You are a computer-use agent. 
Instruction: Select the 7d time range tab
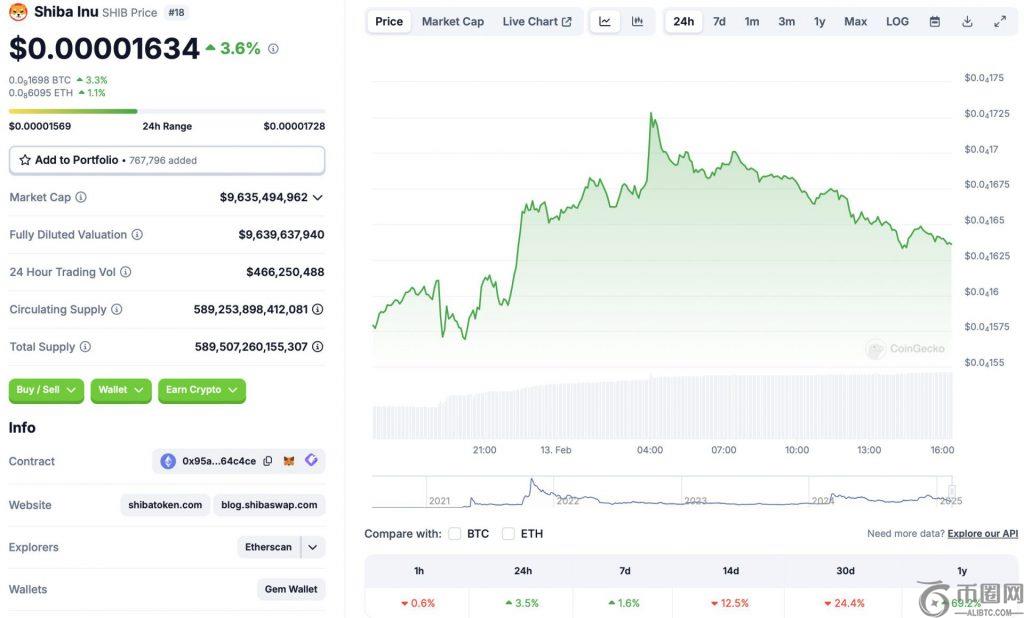coord(719,21)
